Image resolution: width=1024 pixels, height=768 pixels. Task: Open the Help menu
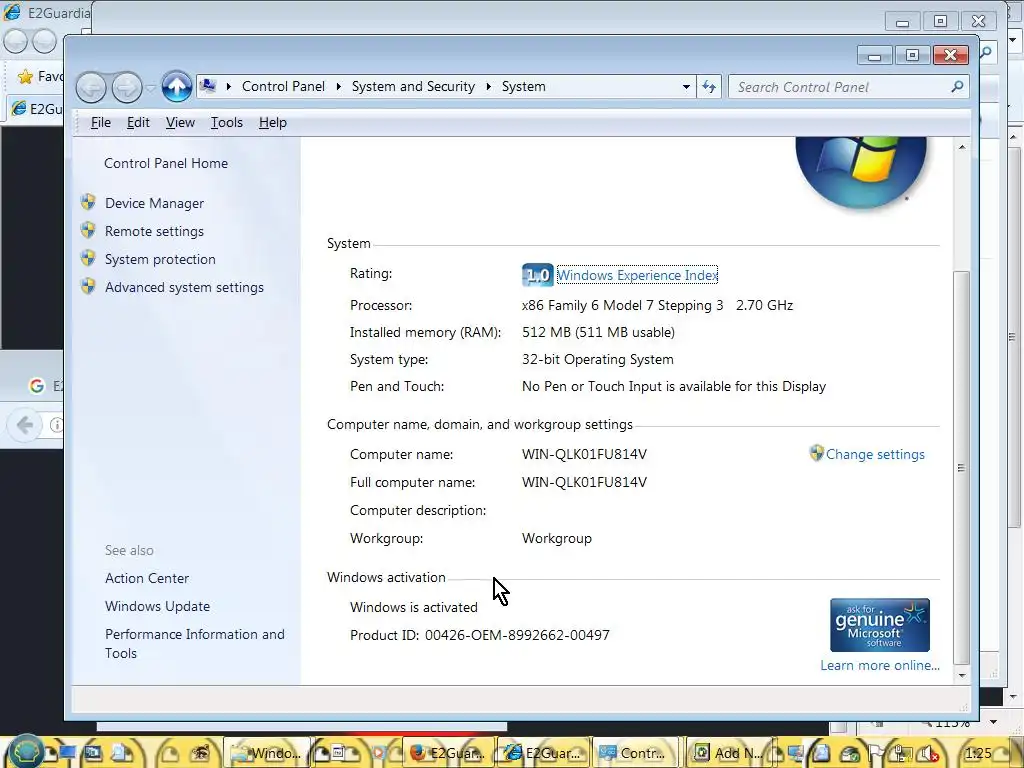point(272,123)
